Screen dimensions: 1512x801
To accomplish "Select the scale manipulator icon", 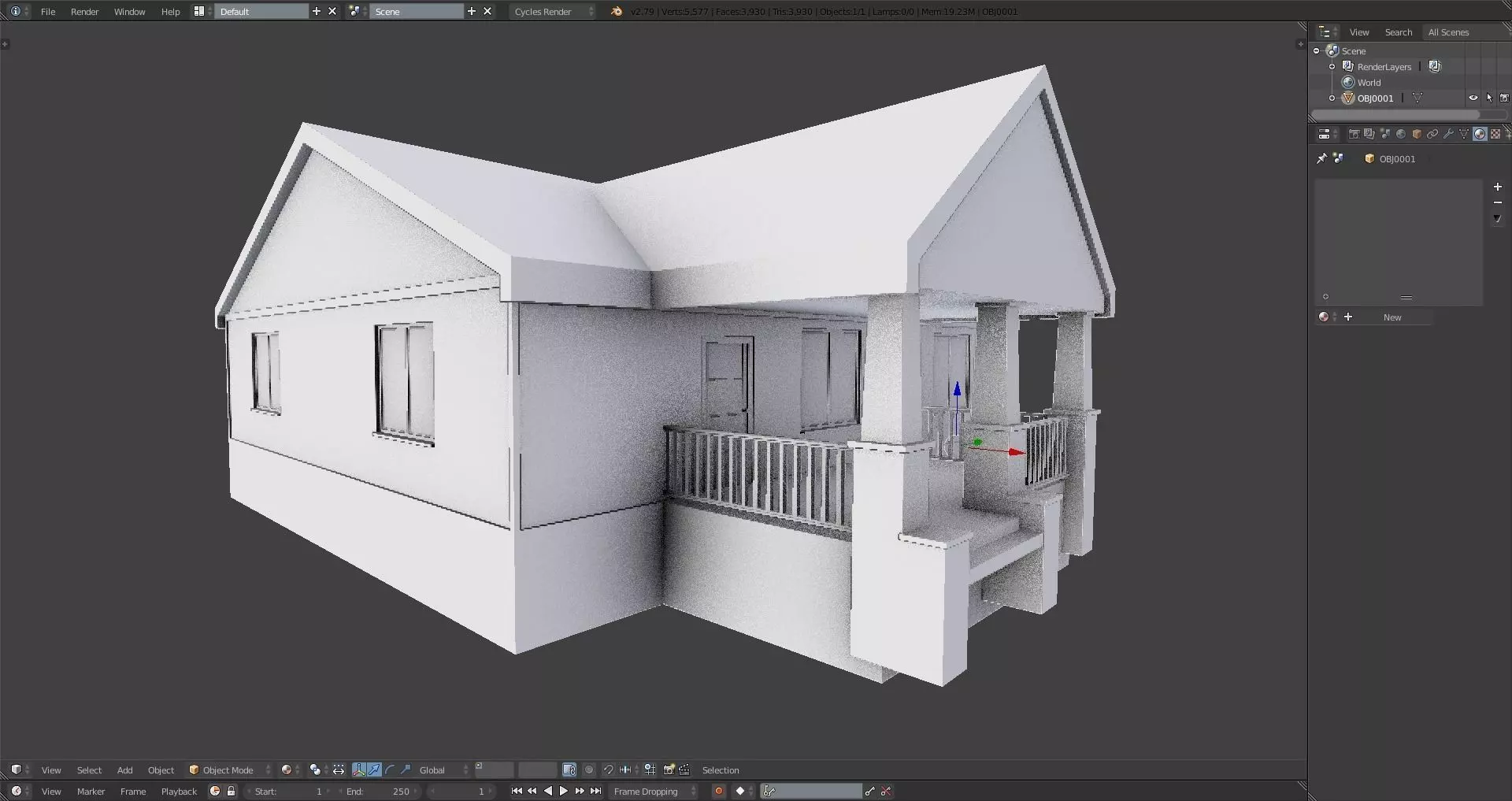I will tap(406, 769).
